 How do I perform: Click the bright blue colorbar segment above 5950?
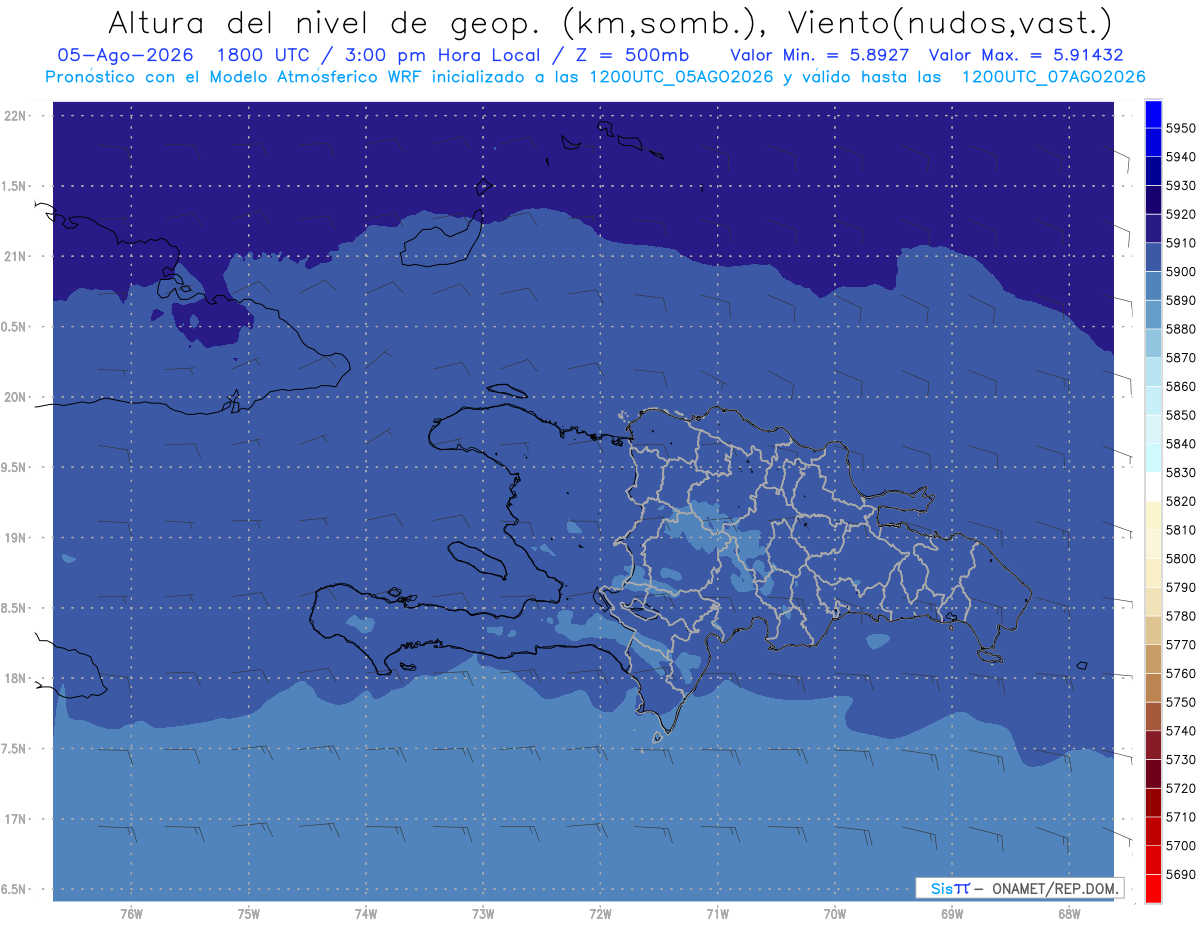coord(1153,114)
